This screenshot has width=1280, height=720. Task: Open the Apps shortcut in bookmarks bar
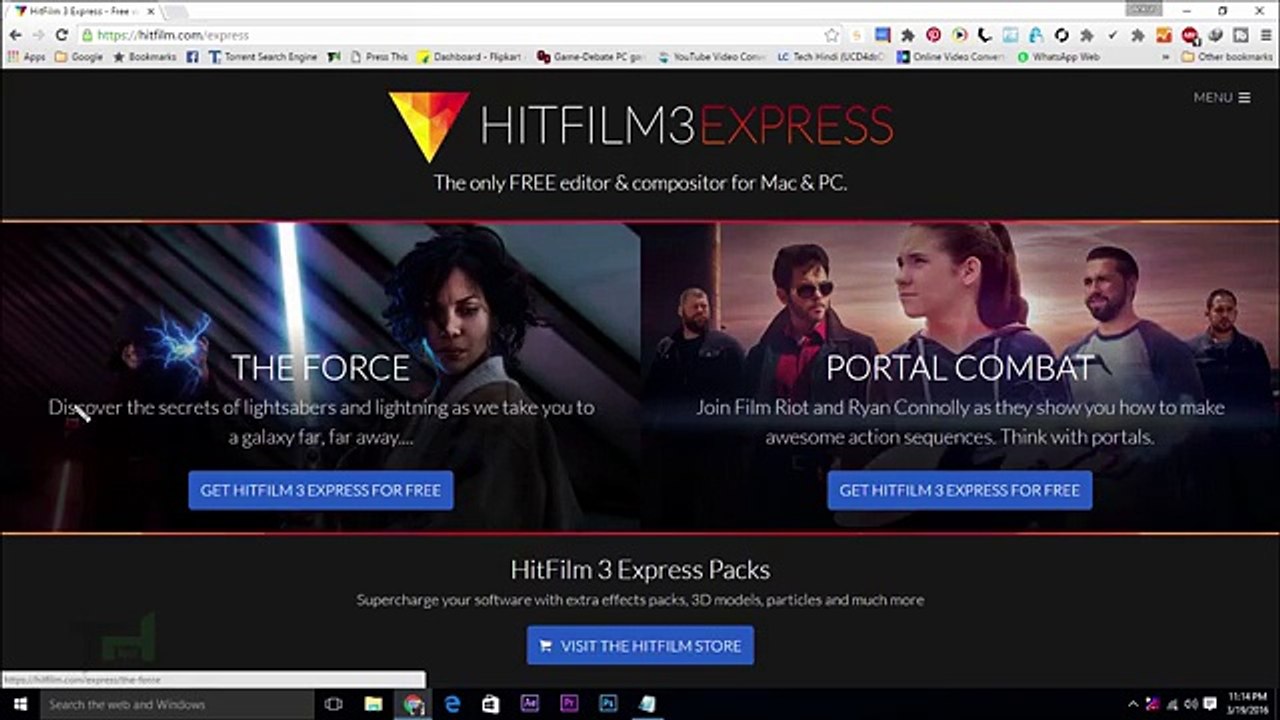coord(26,57)
